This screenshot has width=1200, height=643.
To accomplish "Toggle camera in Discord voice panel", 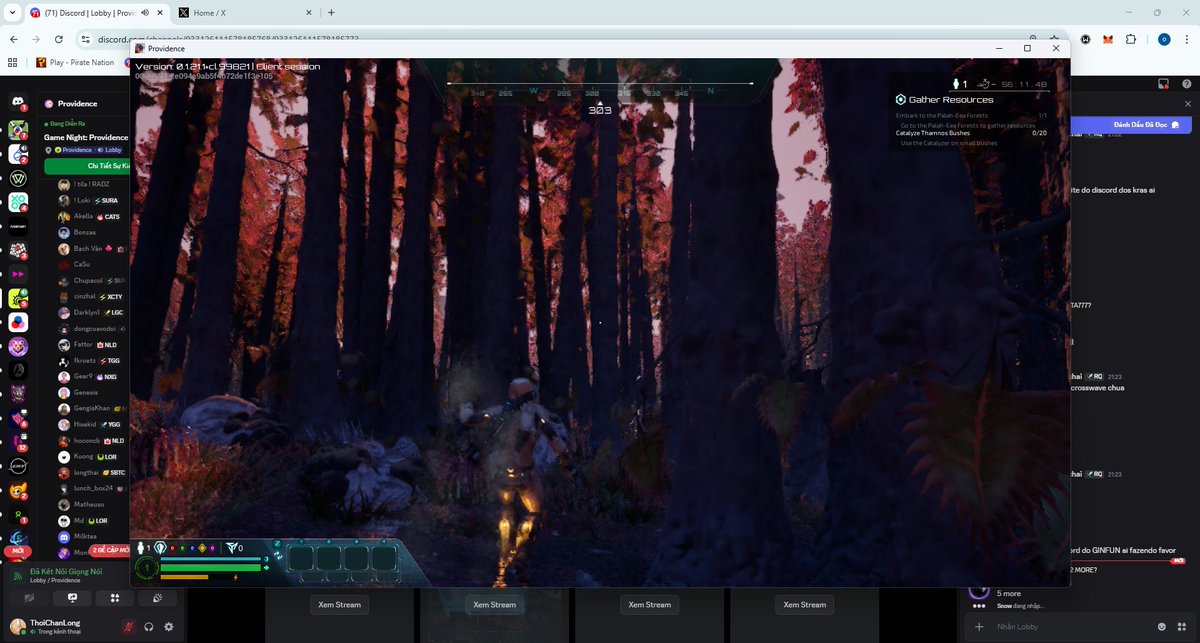I will [30, 598].
